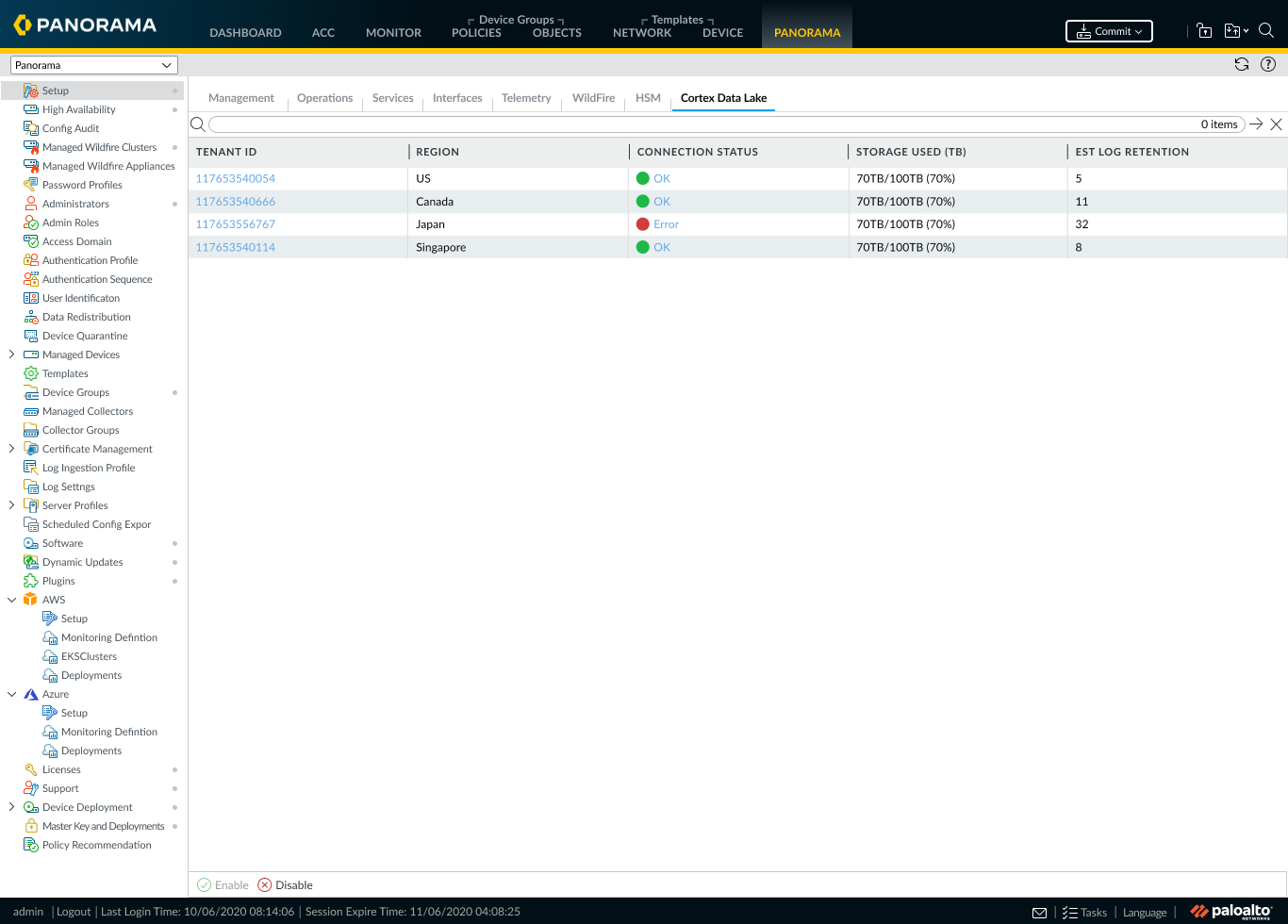1288x924 pixels.
Task: Click the Logout link in status bar
Action: pyautogui.click(x=74, y=912)
